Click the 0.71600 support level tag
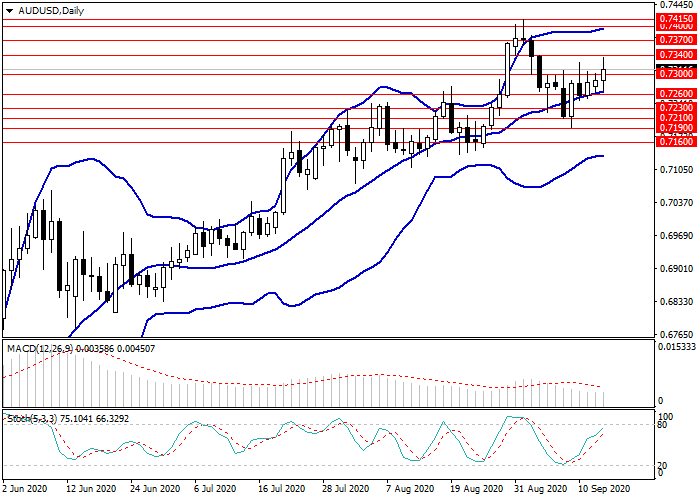The image size is (700, 500). [675, 143]
